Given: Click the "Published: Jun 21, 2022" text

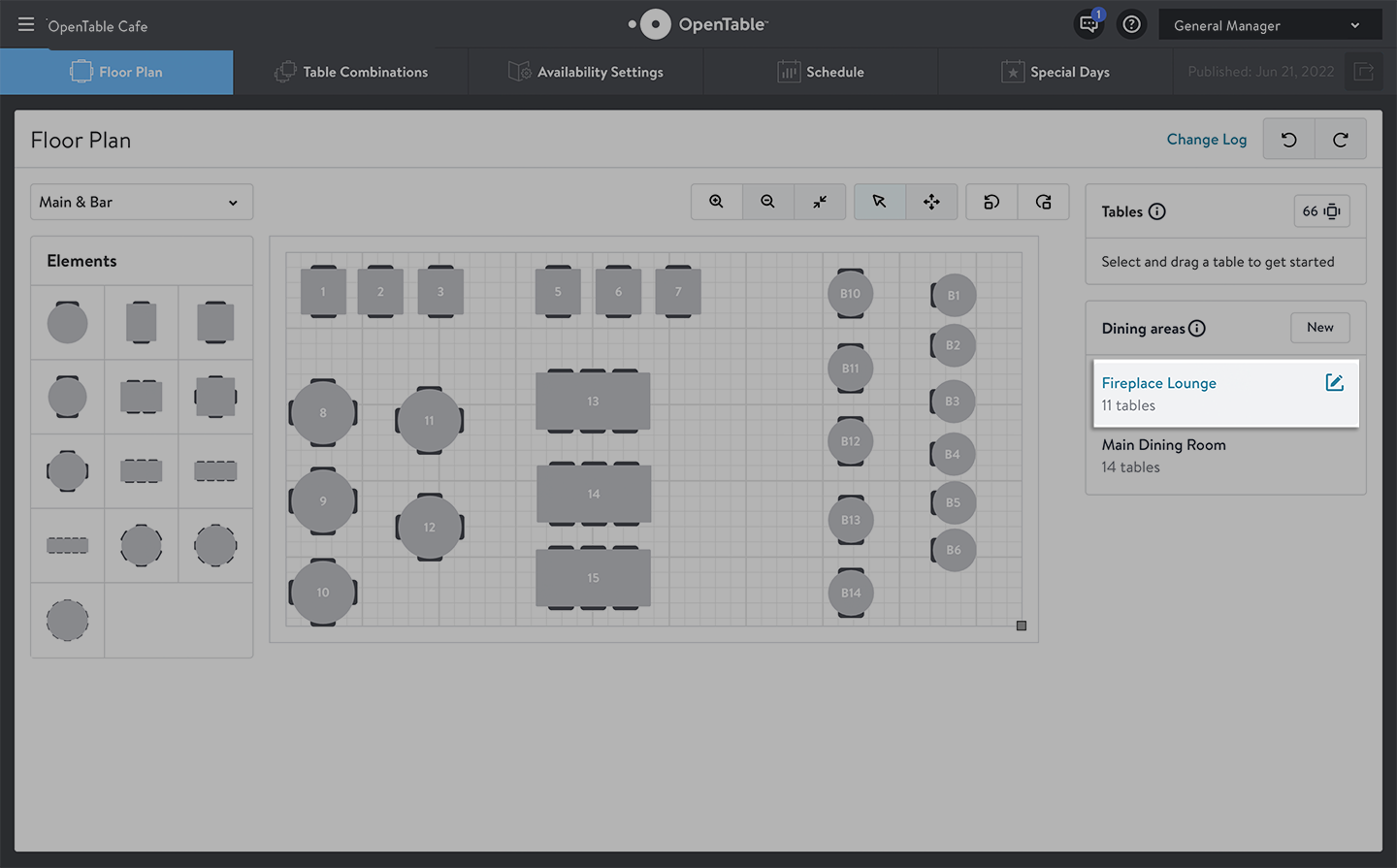Looking at the screenshot, I should 1261,72.
